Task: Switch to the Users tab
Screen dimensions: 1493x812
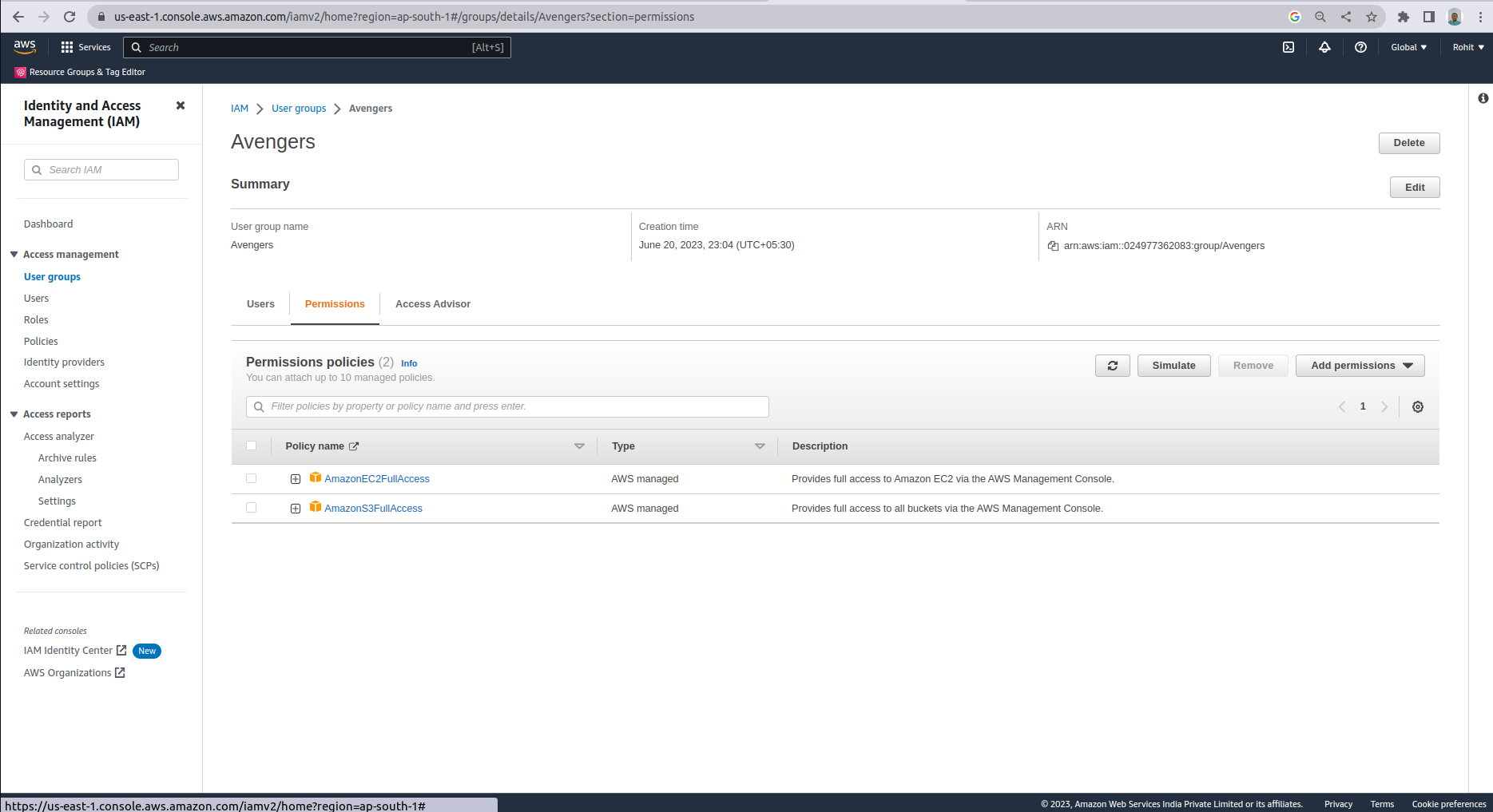Action: click(260, 304)
